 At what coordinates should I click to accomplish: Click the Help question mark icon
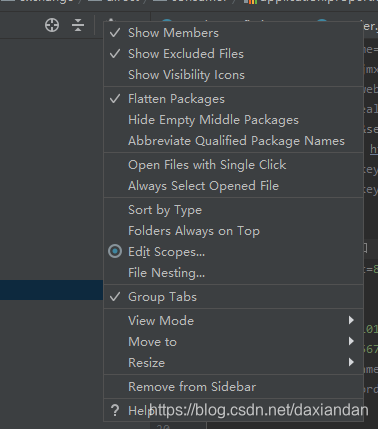pyautogui.click(x=115, y=410)
